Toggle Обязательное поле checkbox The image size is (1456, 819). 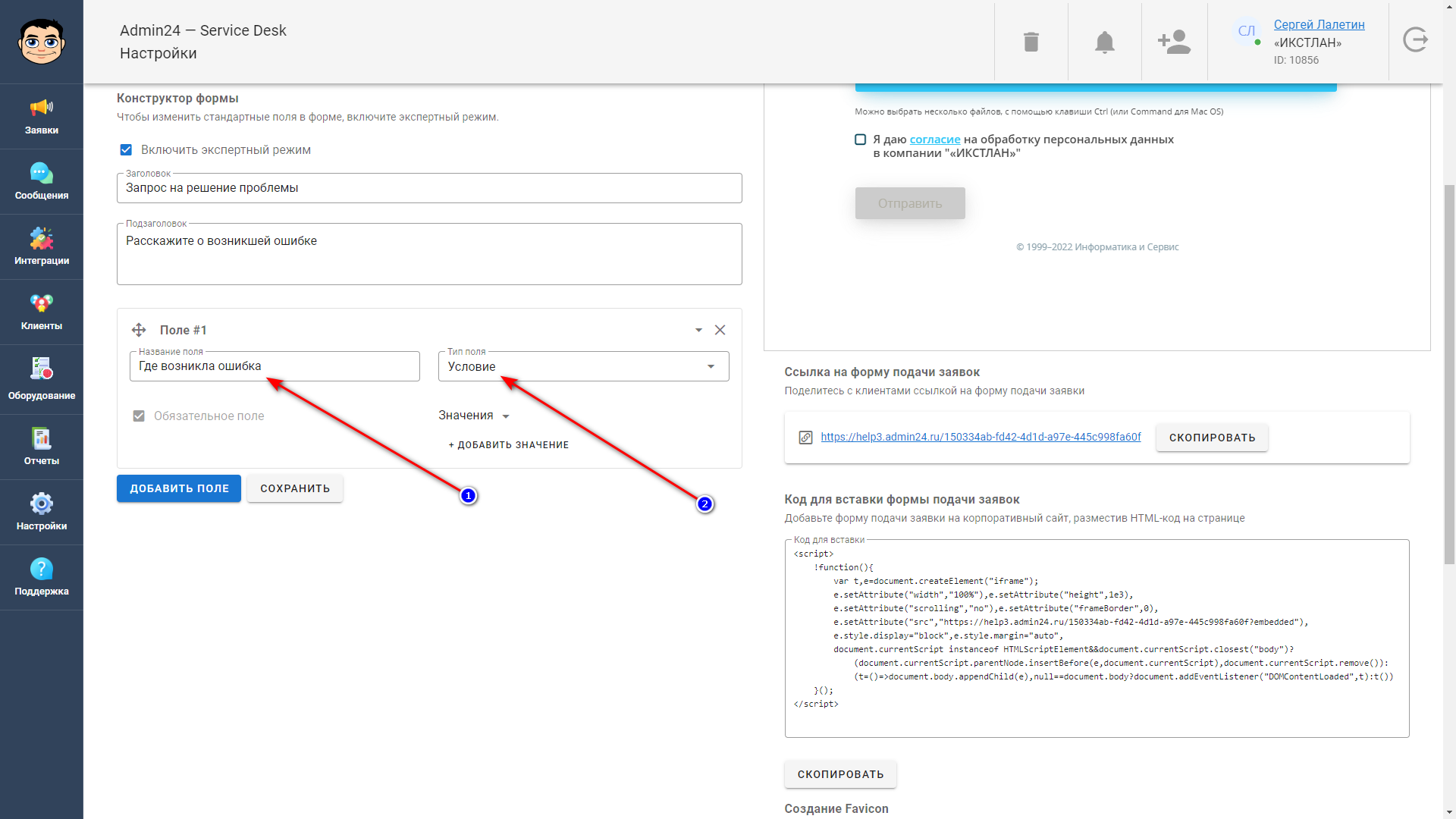pos(139,416)
